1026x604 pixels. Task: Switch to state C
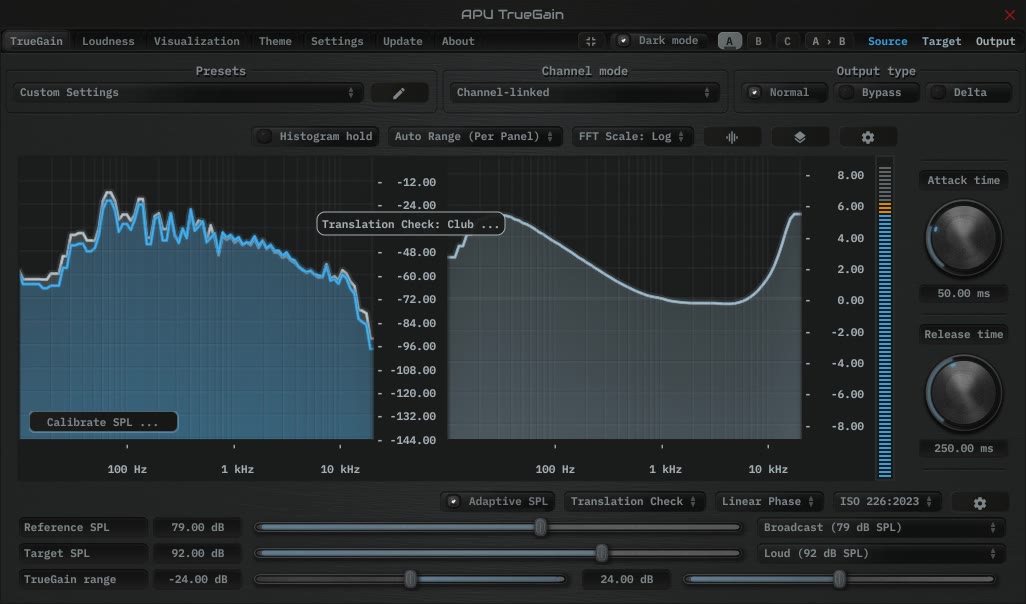pos(787,41)
